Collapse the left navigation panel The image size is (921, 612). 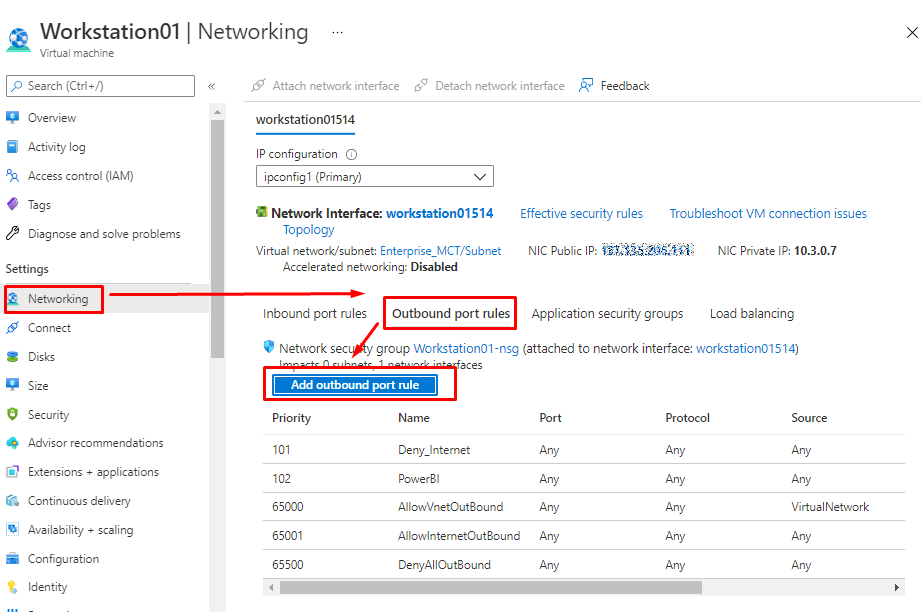tap(213, 85)
